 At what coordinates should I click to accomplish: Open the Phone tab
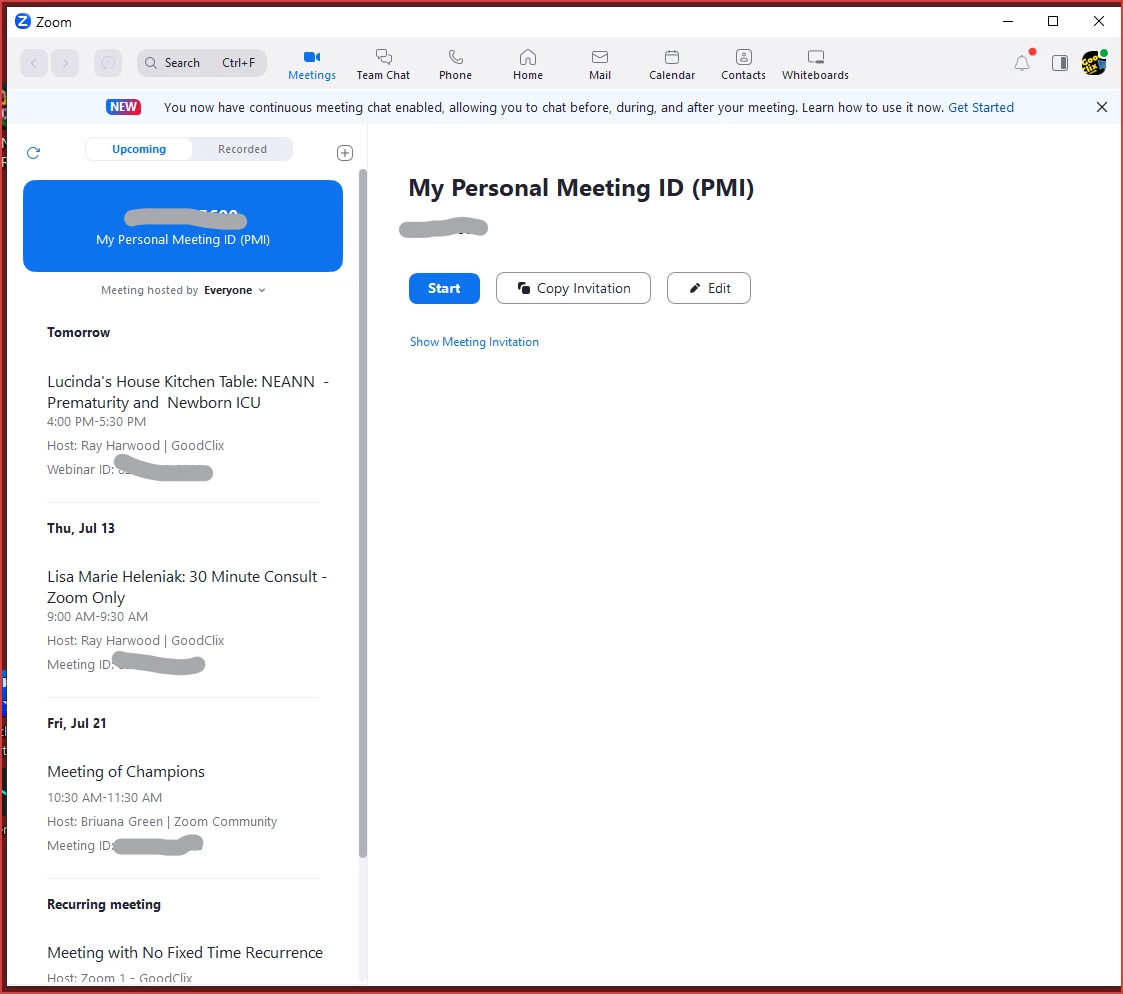[456, 65]
